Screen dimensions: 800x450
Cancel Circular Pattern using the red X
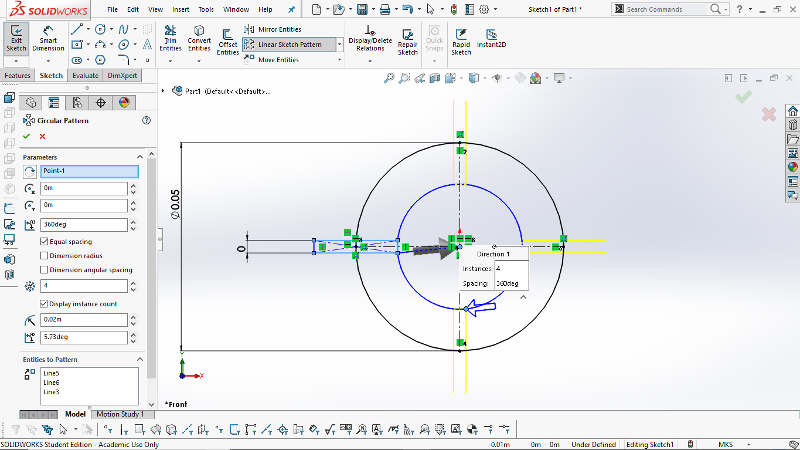click(42, 136)
